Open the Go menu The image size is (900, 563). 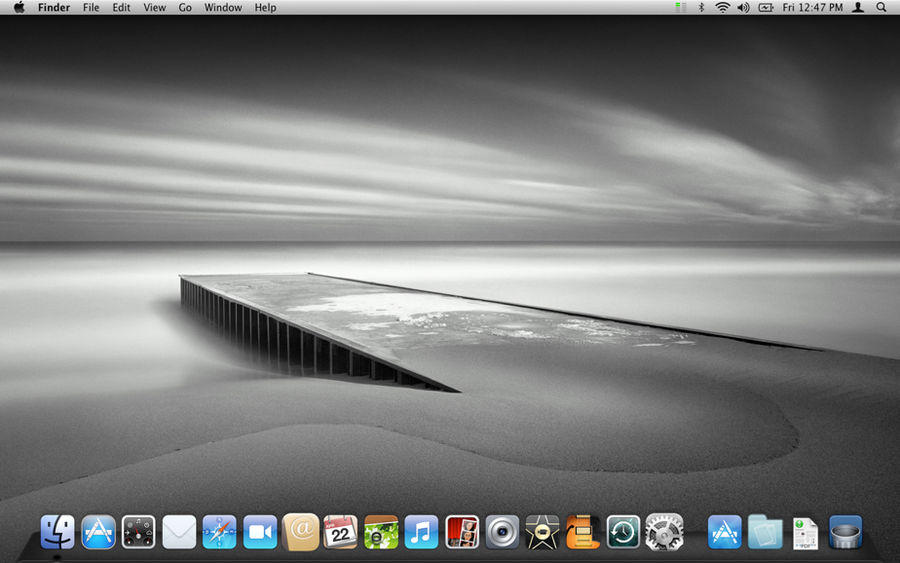(x=185, y=7)
